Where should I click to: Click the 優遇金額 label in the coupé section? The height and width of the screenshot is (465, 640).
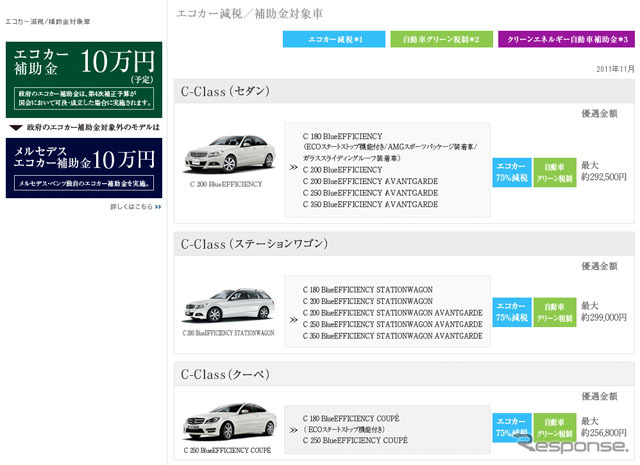[x=599, y=396]
